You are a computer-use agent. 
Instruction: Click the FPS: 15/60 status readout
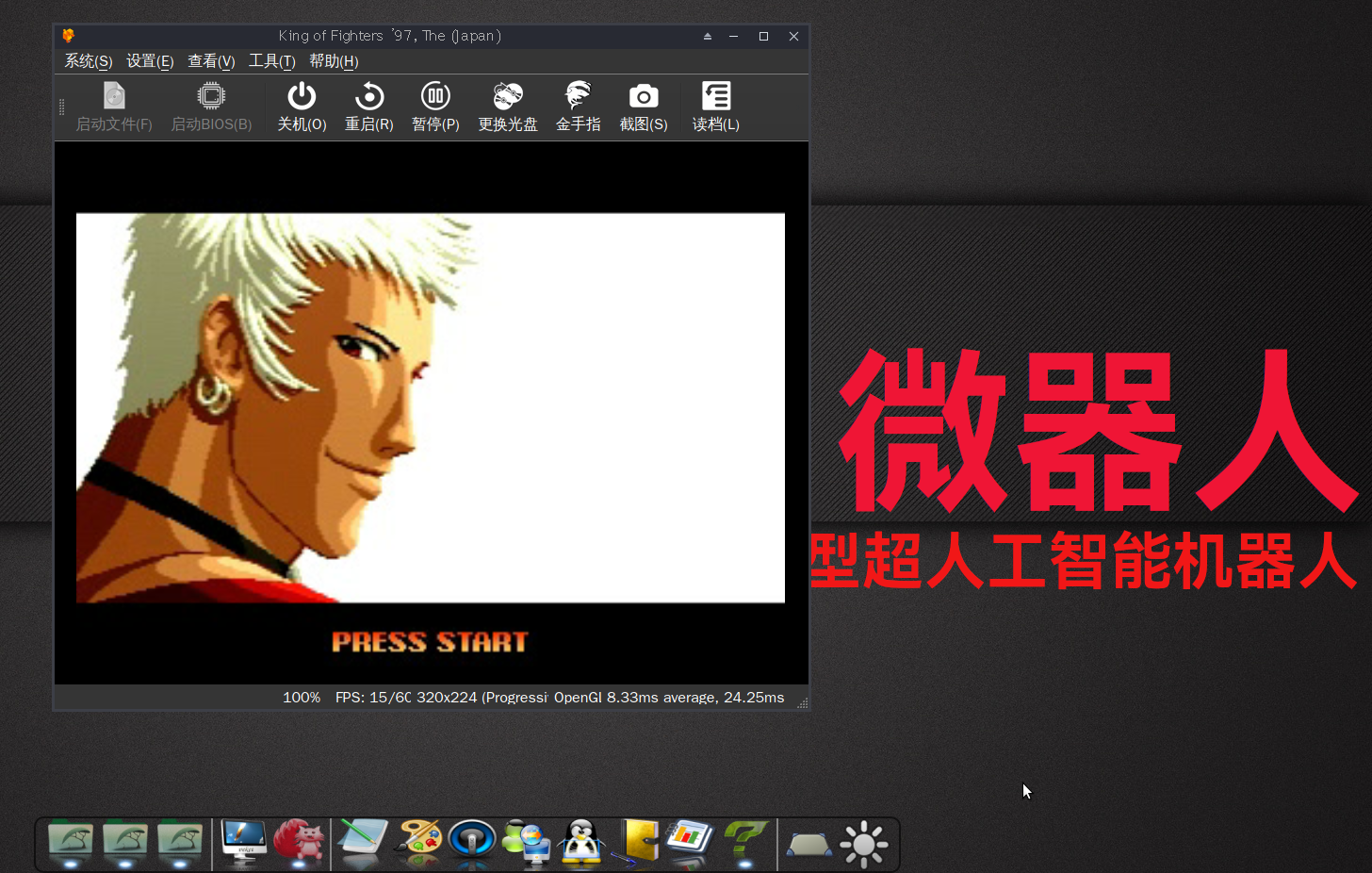373,698
